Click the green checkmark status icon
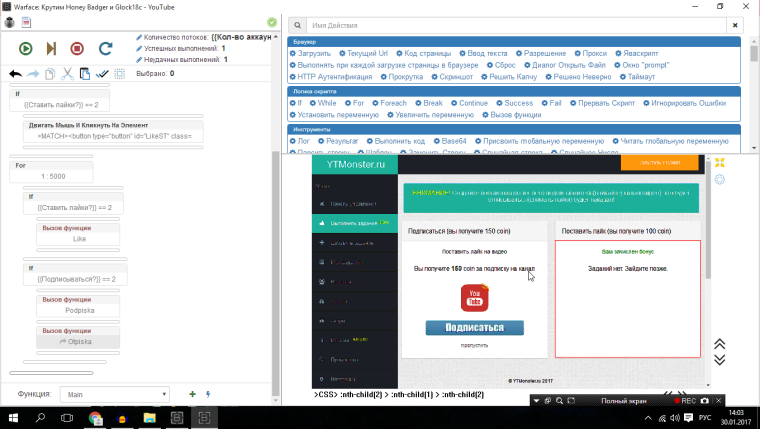Screen dimensions: 760x429 tap(272, 22)
